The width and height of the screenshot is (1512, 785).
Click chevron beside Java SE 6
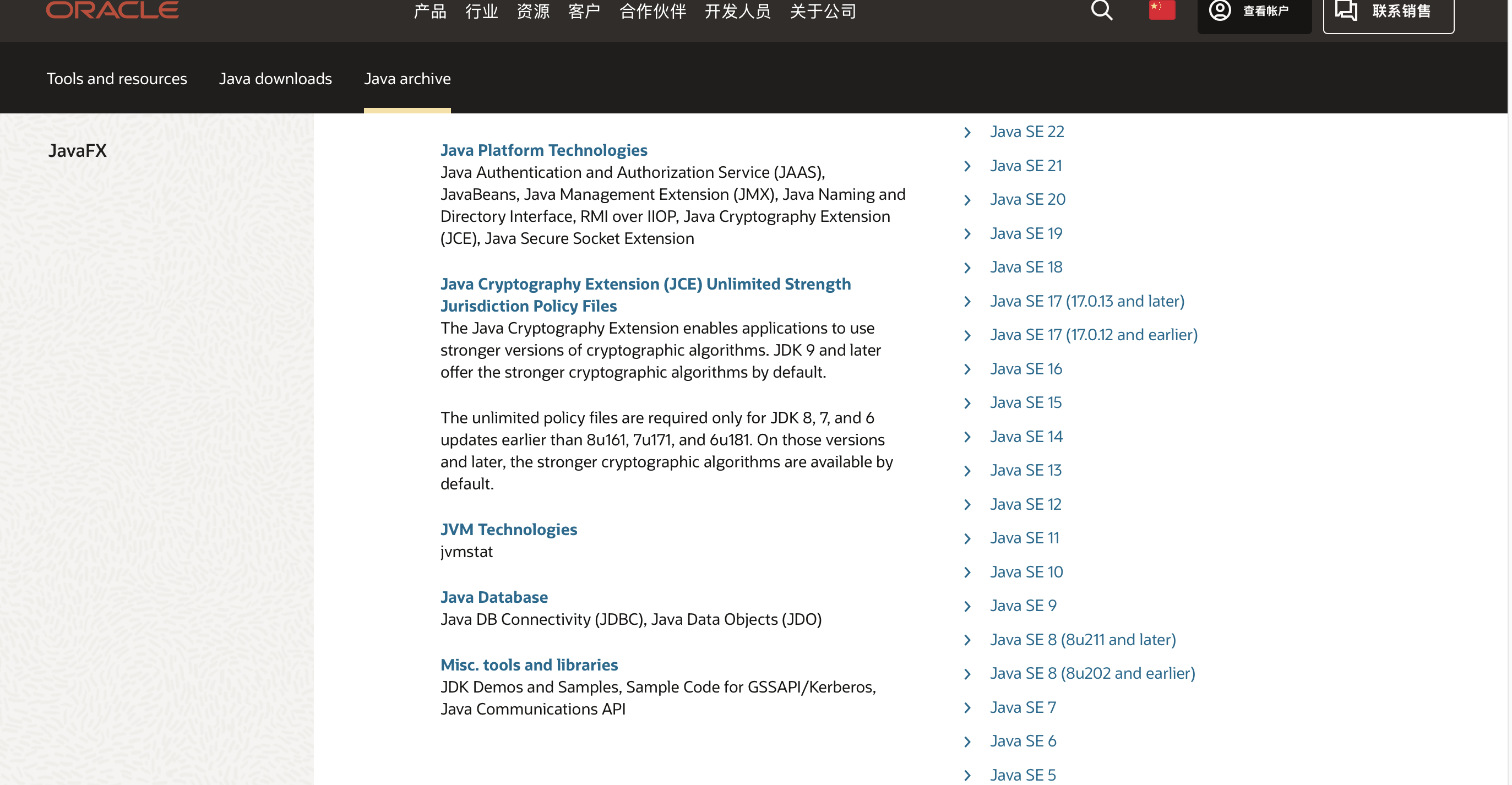967,742
